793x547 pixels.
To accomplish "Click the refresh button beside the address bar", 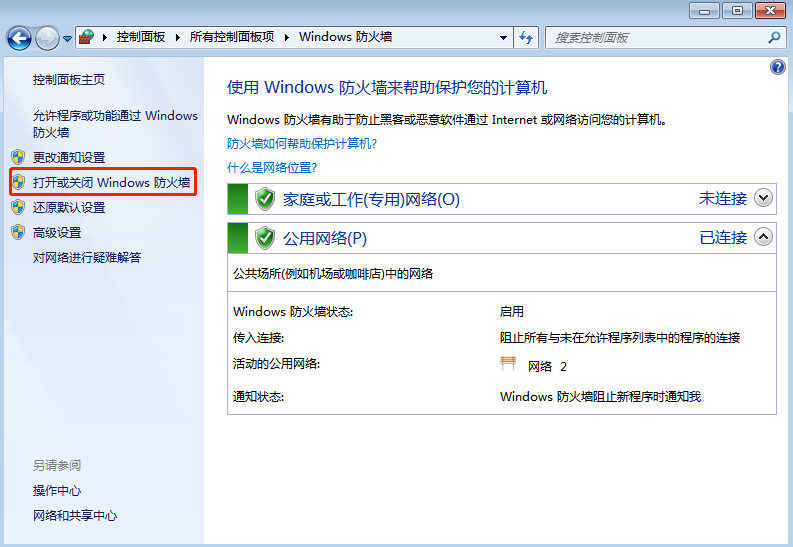I will click(x=527, y=37).
